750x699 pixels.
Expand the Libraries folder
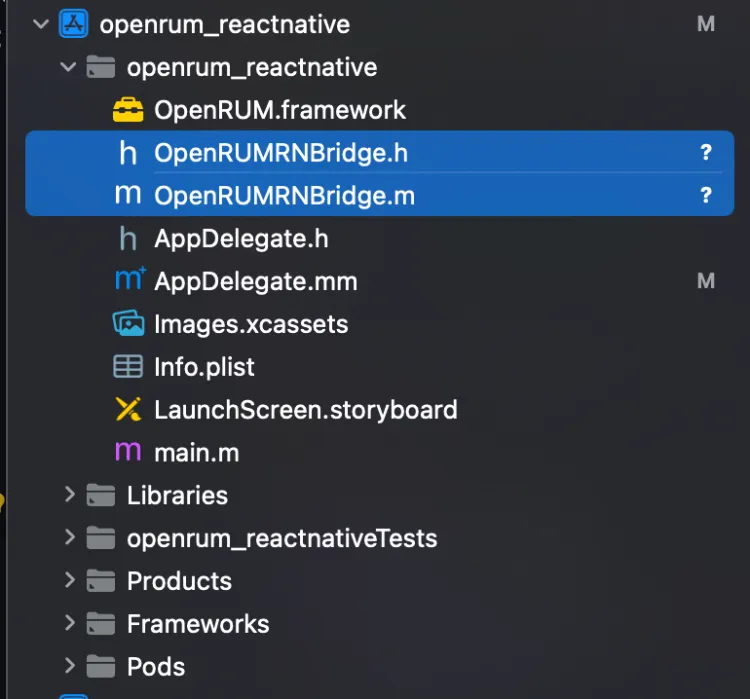click(69, 495)
